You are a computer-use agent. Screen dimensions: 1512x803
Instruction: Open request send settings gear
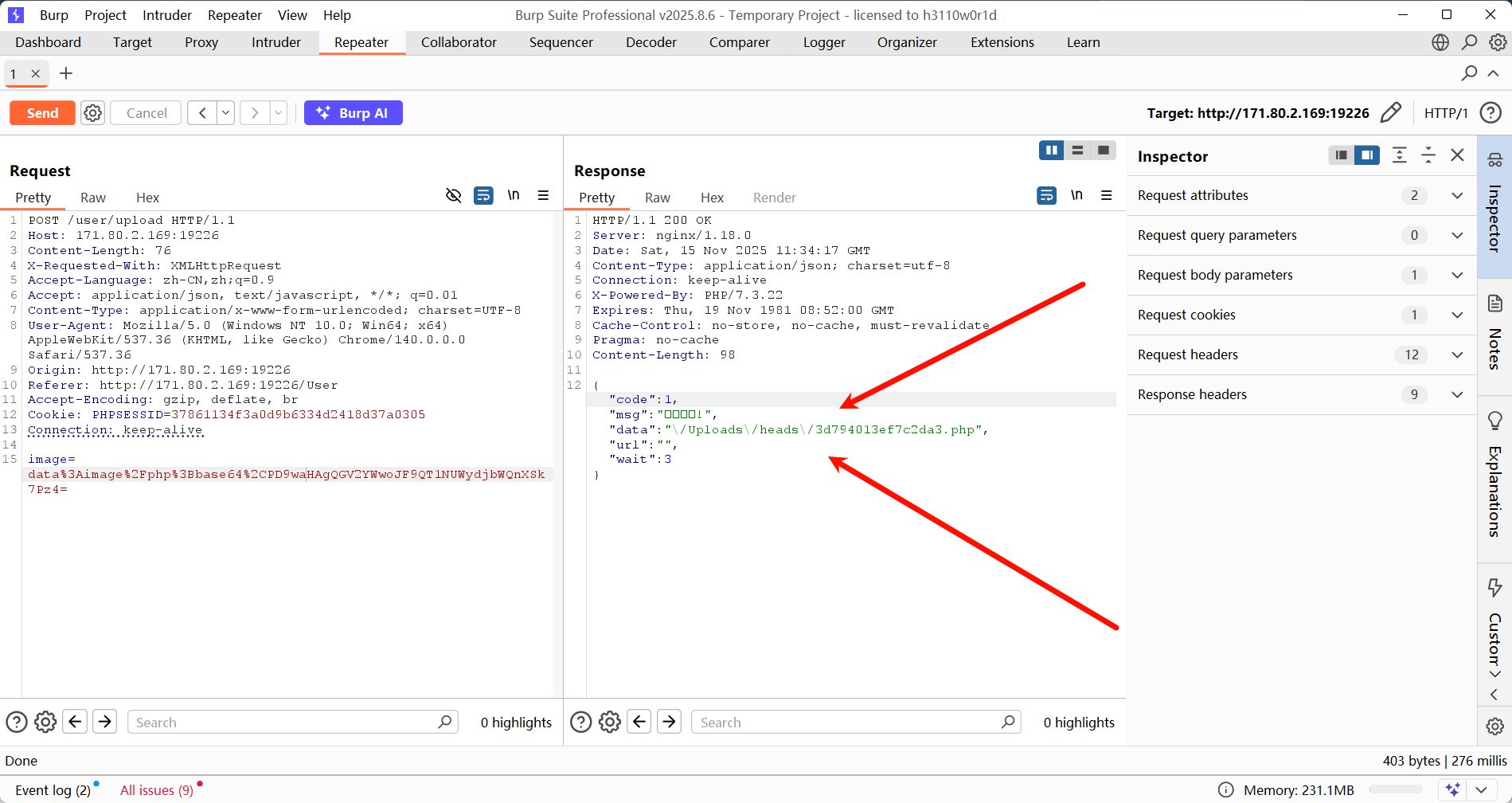pos(93,113)
